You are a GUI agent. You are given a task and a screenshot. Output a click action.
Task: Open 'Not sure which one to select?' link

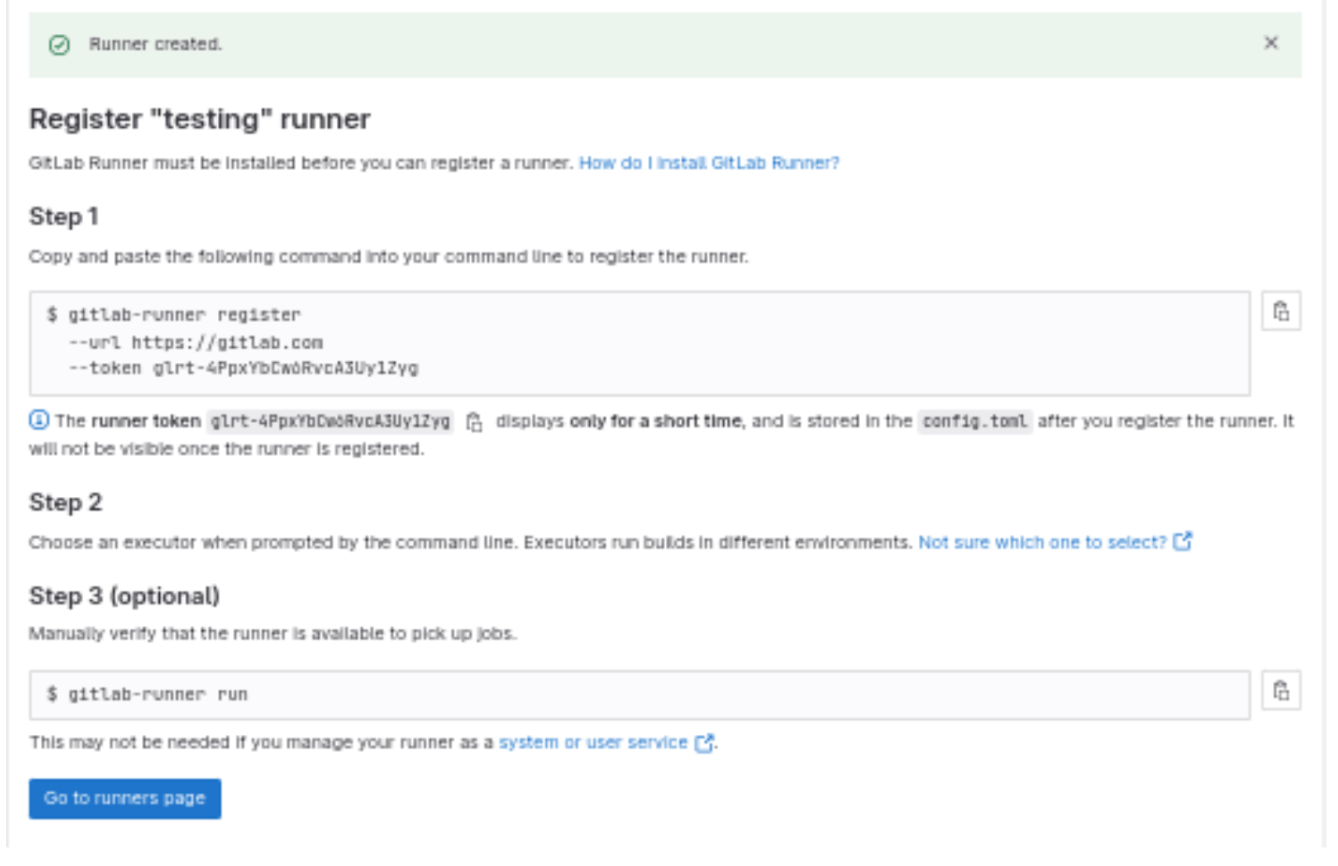pyautogui.click(x=1042, y=542)
